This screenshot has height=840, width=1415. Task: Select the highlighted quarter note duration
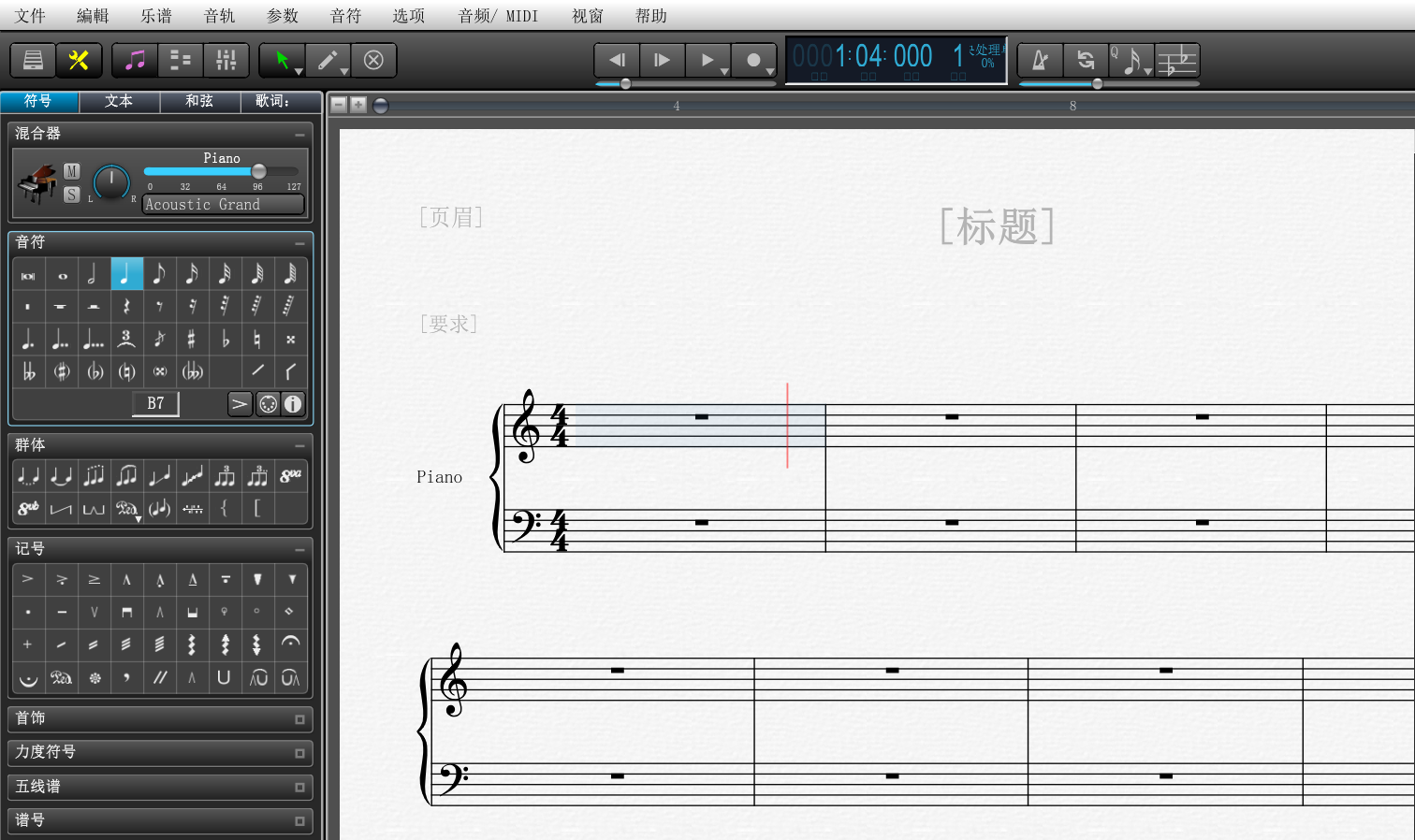point(126,275)
